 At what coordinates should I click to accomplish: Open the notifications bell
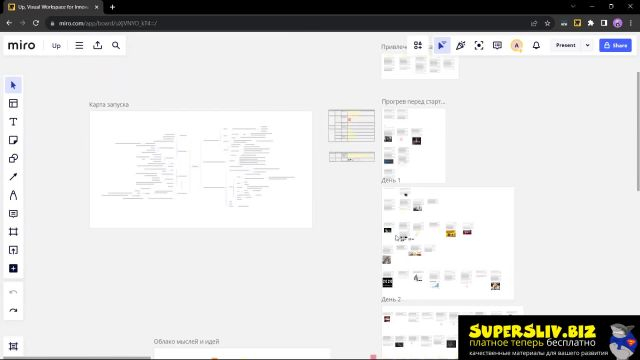coord(536,45)
